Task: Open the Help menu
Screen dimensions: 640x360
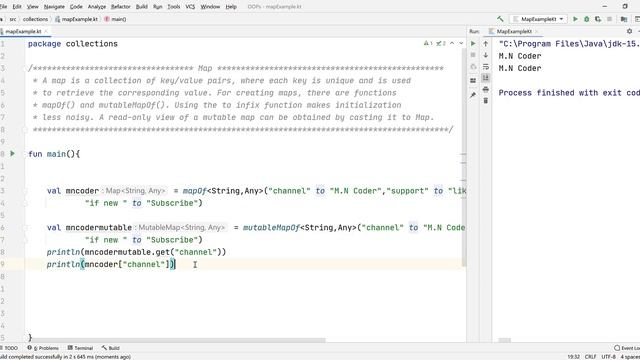Action: [x=231, y=7]
